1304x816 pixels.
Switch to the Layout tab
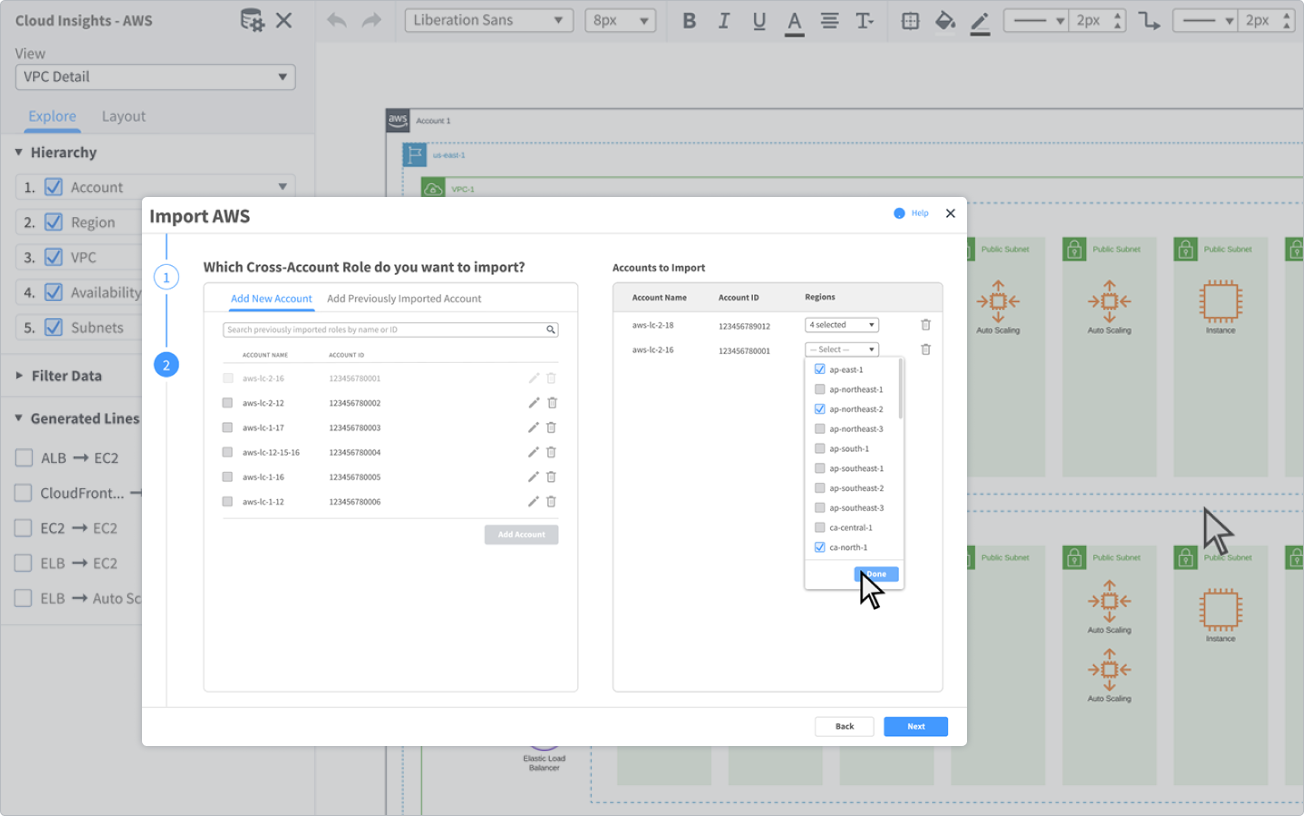[x=123, y=116]
